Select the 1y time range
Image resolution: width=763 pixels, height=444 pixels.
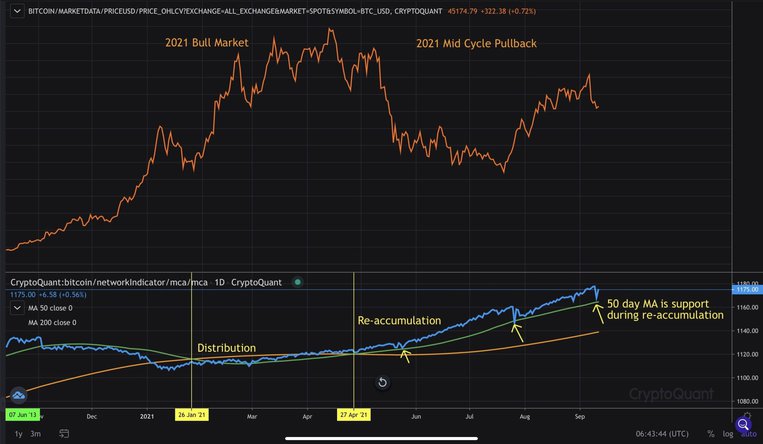click(x=18, y=434)
